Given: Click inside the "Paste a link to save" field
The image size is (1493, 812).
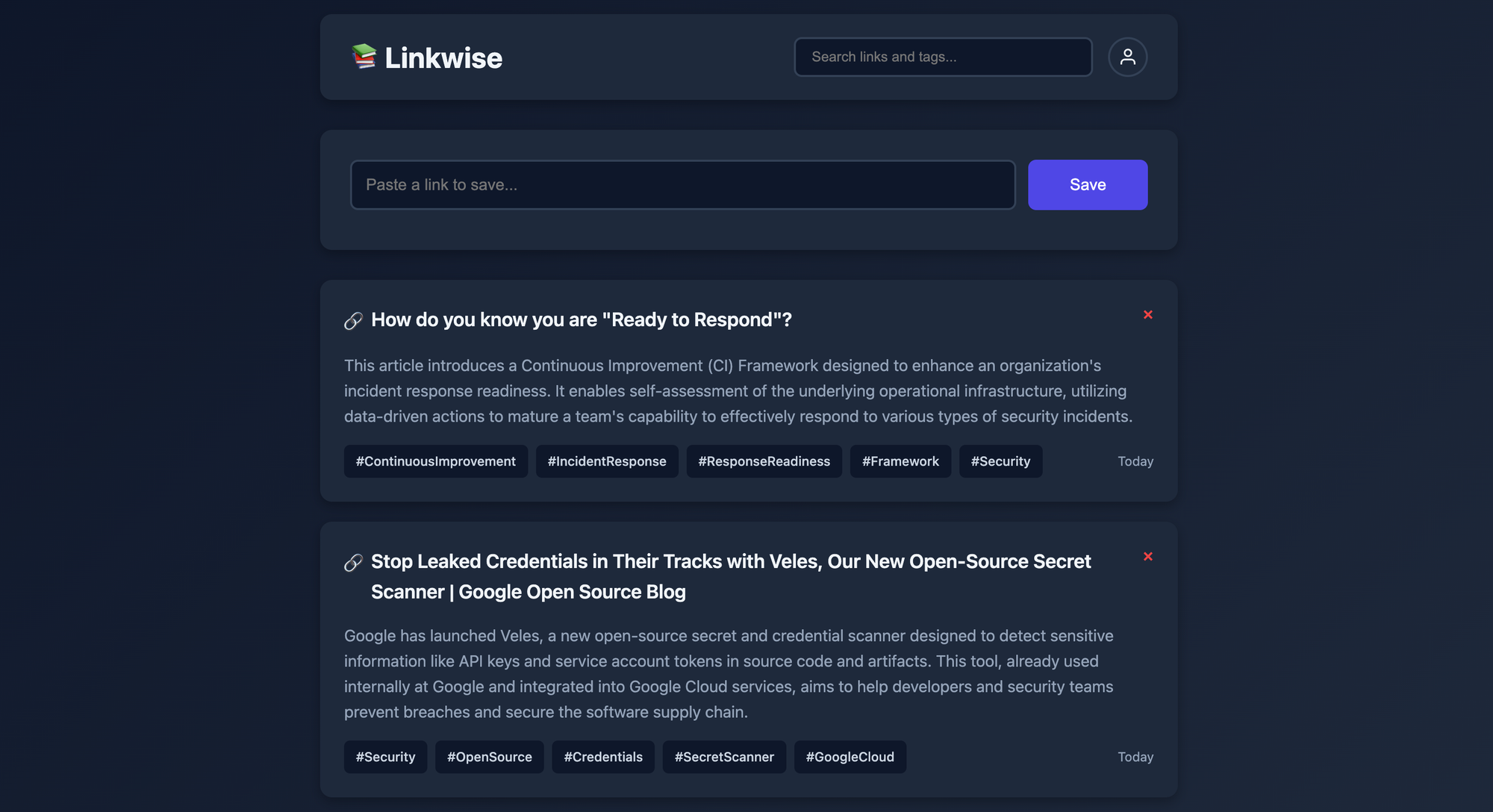Looking at the screenshot, I should tap(682, 184).
